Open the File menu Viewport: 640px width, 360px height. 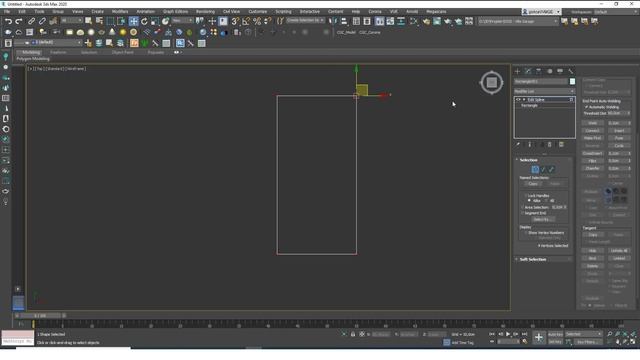pos(7,12)
